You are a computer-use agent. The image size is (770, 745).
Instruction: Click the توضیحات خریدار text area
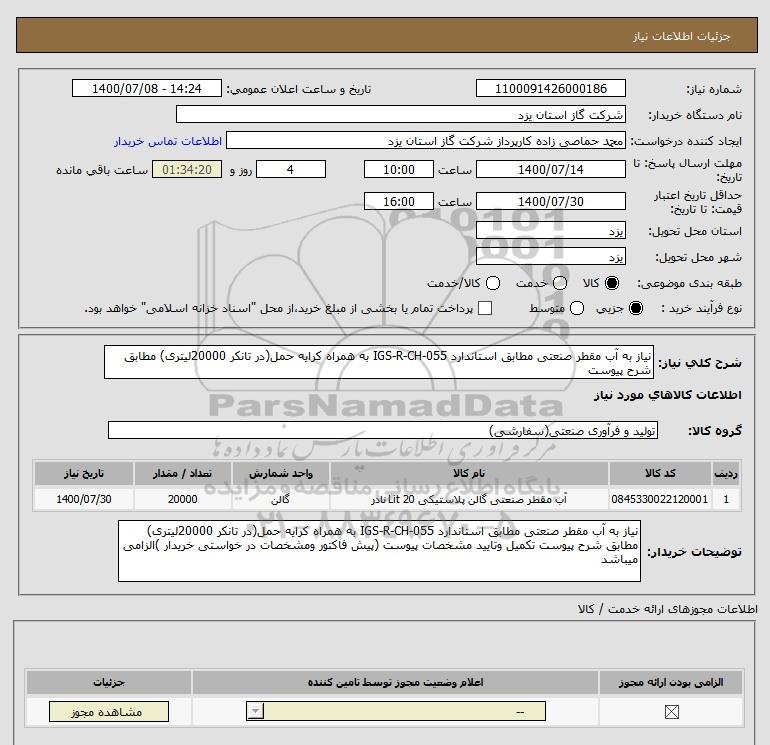pyautogui.click(x=379, y=551)
